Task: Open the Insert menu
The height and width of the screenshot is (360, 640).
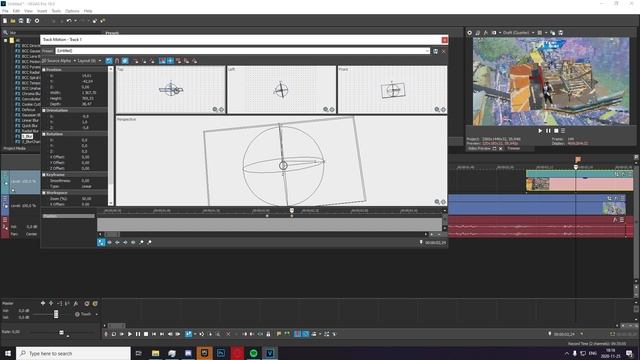Action: [x=42, y=11]
